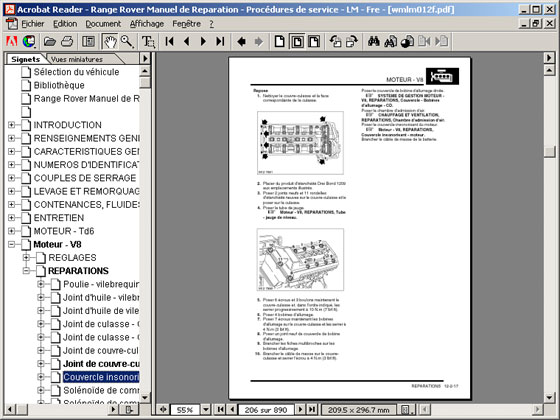The width and height of the screenshot is (560, 420).
Task: Click the document vertical scrollbar thumb
Action: 549,151
